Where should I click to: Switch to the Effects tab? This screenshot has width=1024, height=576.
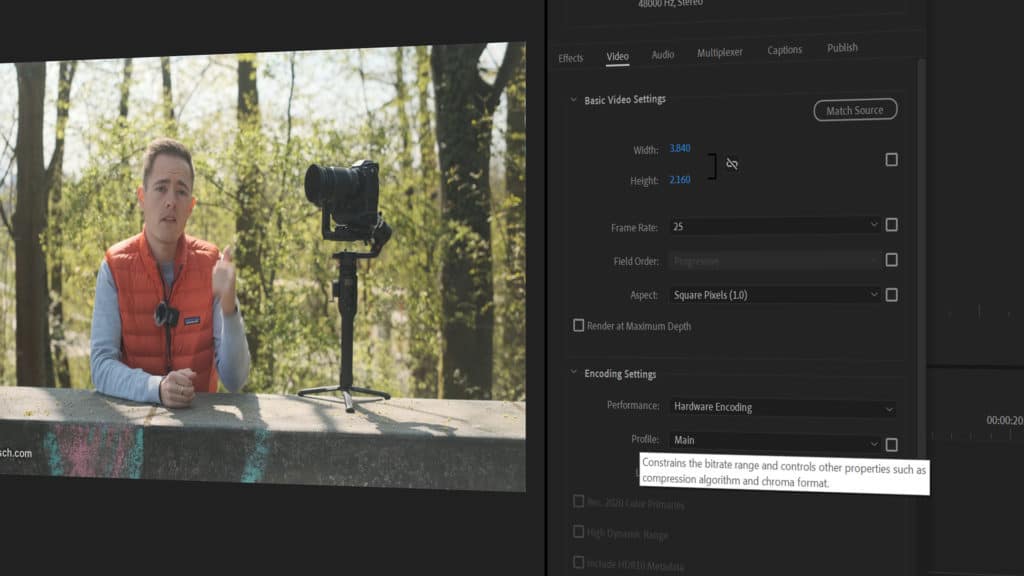click(570, 58)
